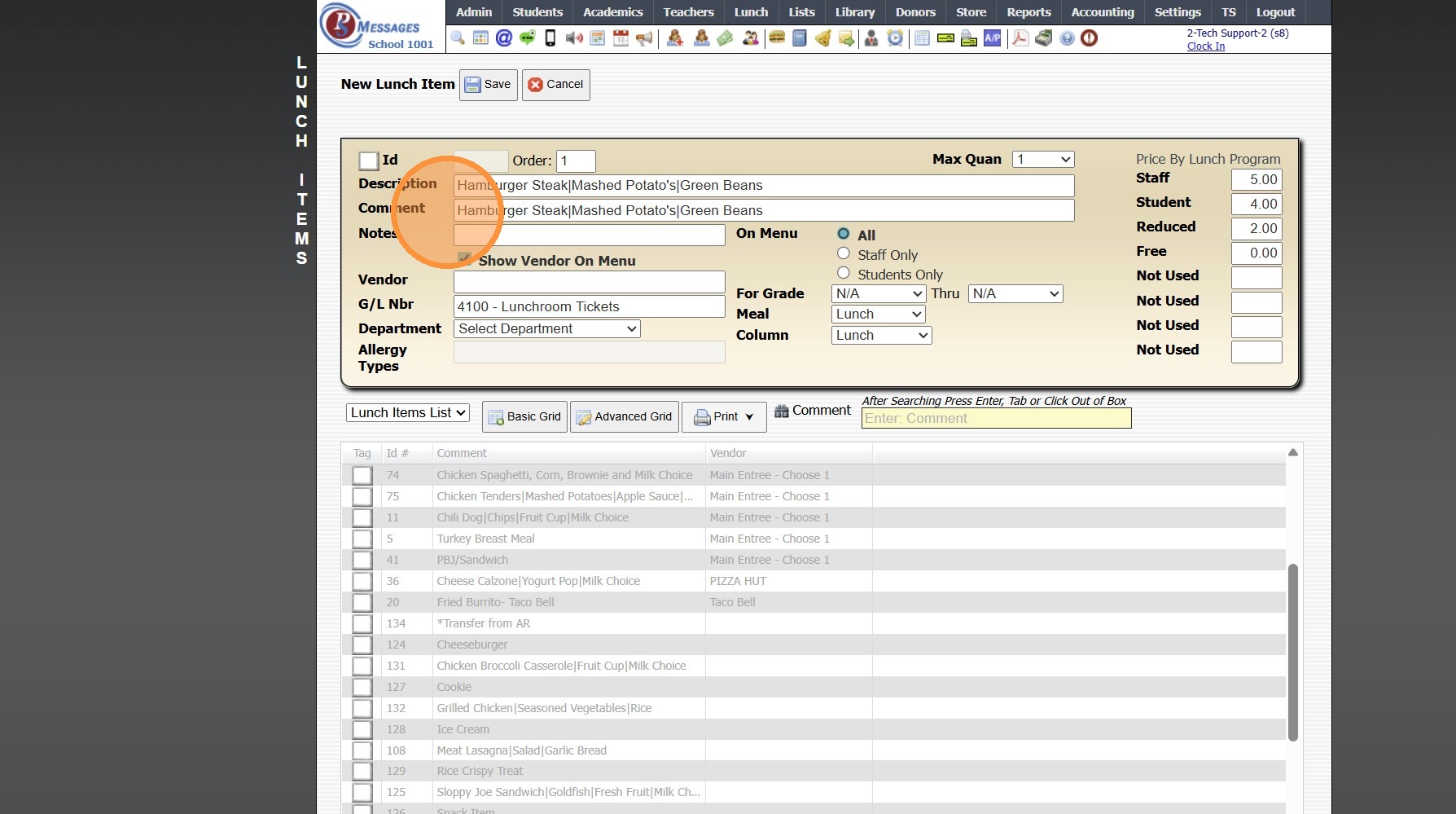Open the Lunch Items List dropdown

[x=408, y=412]
